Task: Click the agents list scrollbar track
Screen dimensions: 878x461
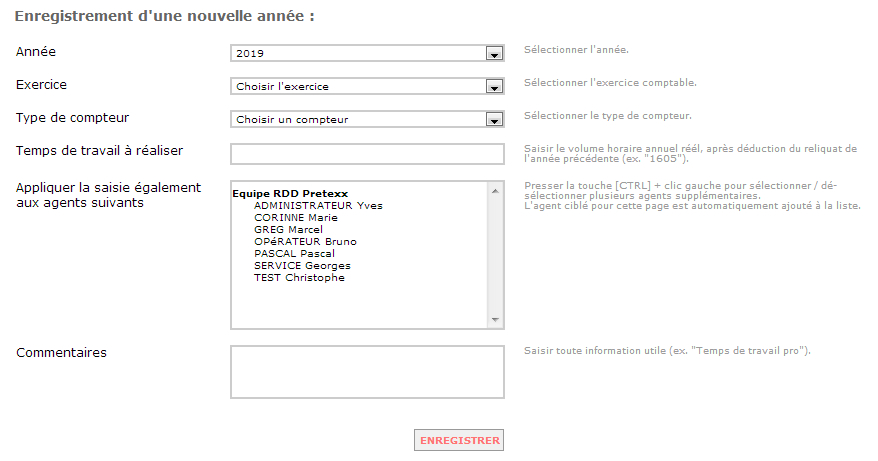Action: pyautogui.click(x=495, y=255)
